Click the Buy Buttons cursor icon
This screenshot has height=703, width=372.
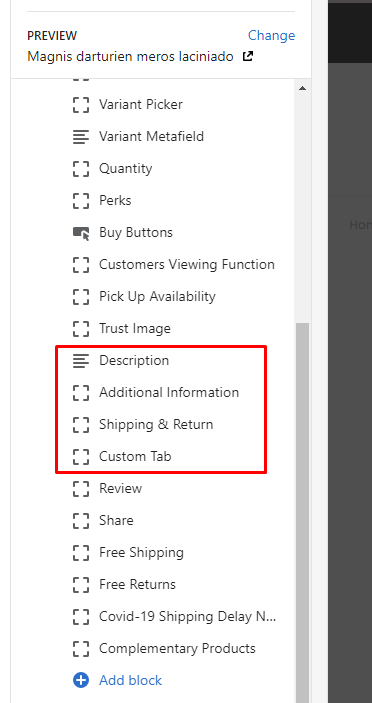(81, 233)
